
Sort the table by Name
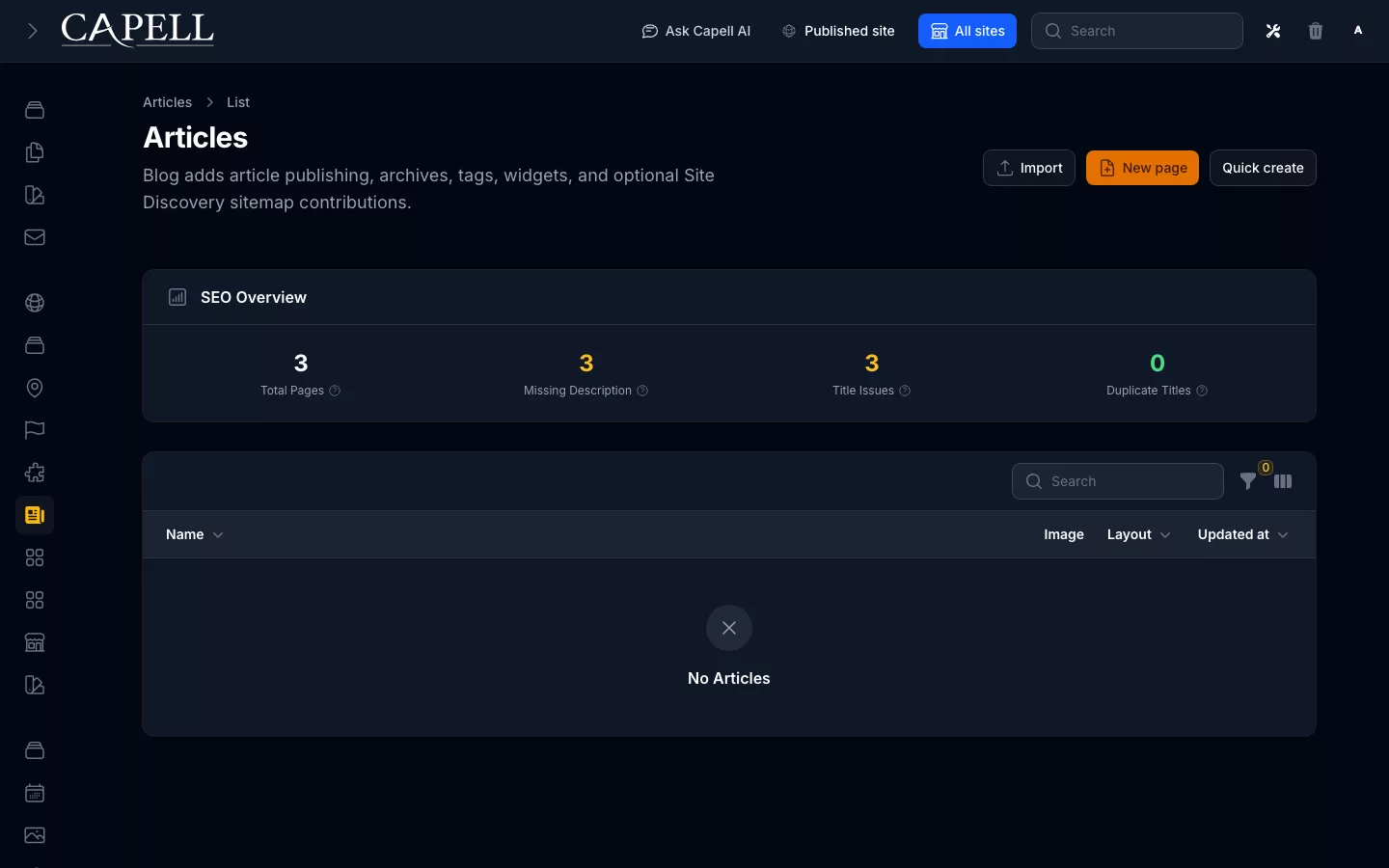[x=194, y=534]
